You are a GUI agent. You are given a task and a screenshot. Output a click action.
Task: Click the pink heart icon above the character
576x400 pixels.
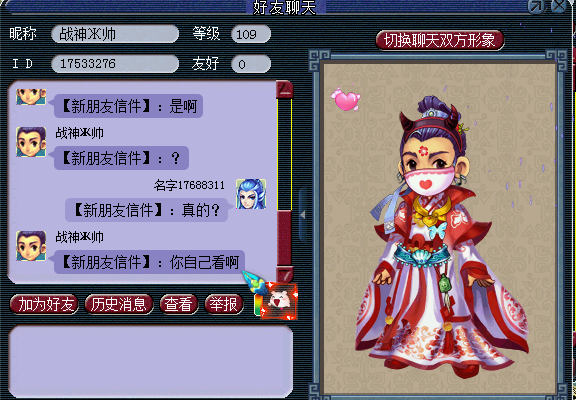(345, 98)
